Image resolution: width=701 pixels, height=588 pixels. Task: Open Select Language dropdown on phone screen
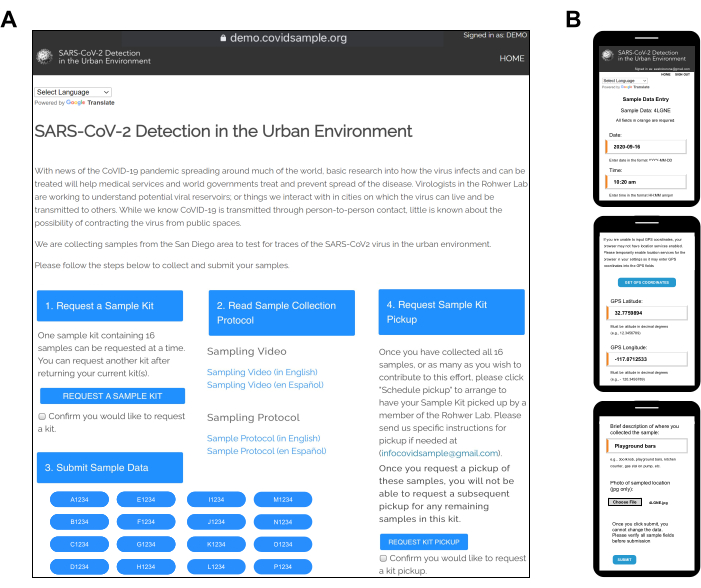tap(625, 80)
